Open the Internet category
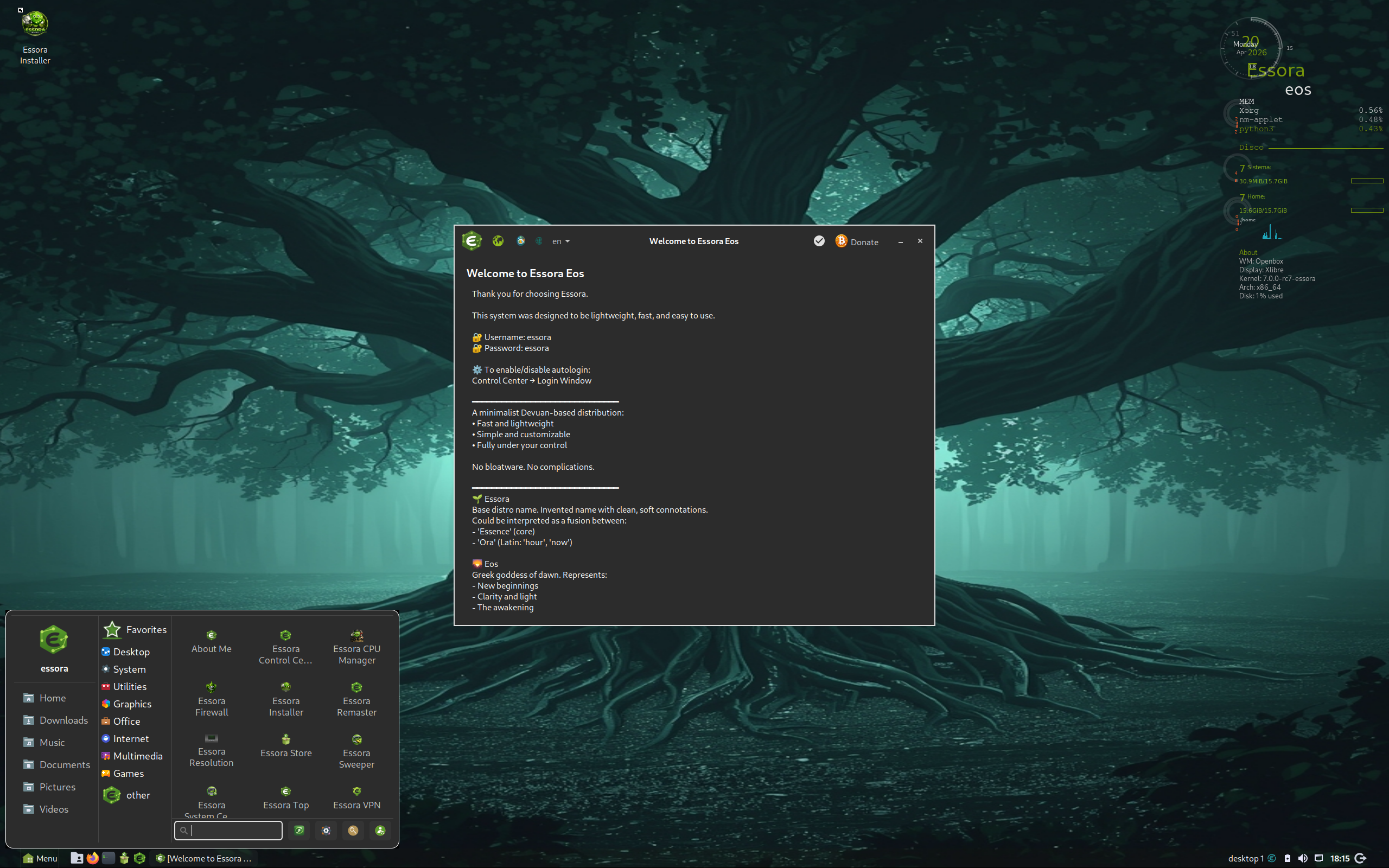 coord(125,738)
